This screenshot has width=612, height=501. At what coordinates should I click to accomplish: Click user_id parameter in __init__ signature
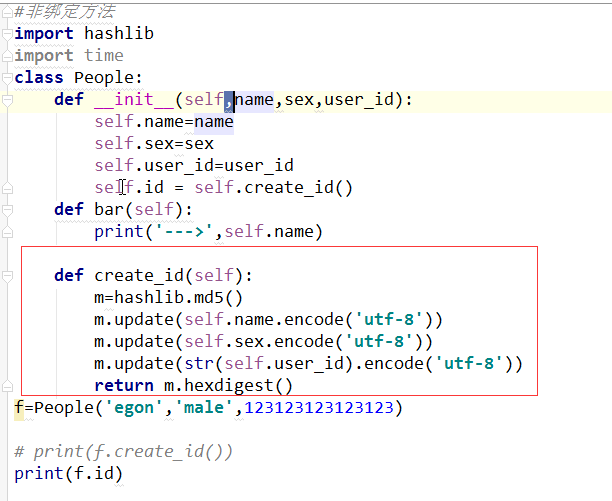pos(359,99)
